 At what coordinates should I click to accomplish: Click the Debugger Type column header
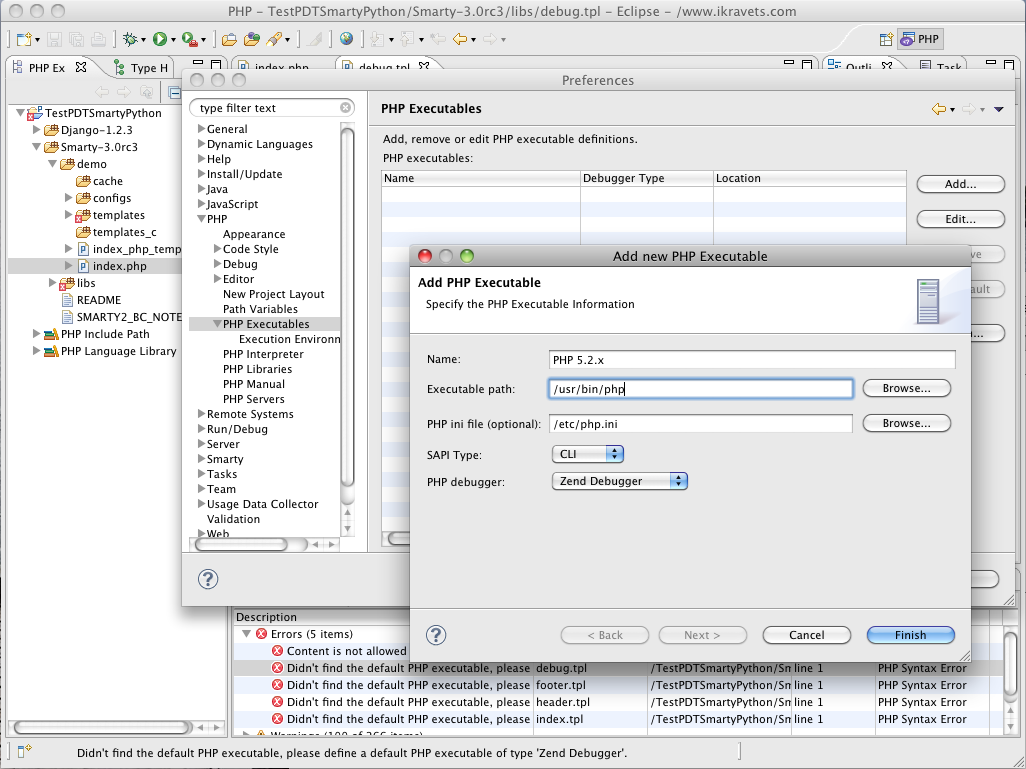[646, 178]
